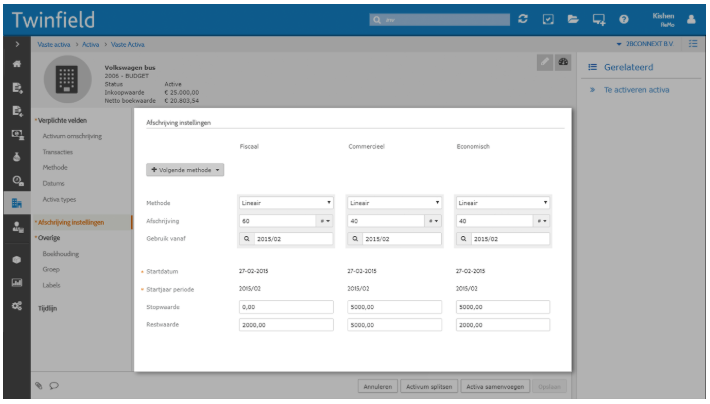Click the Annuleren button

[x=377, y=386]
